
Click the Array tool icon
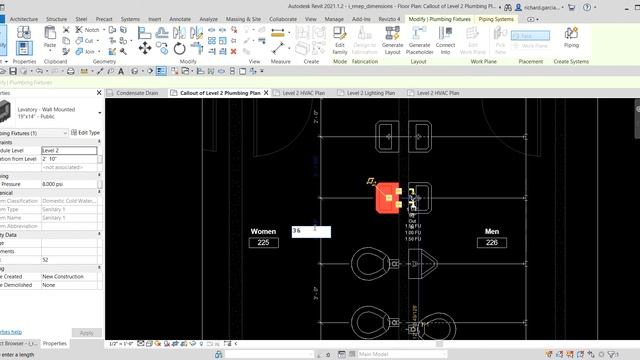pos(212,41)
